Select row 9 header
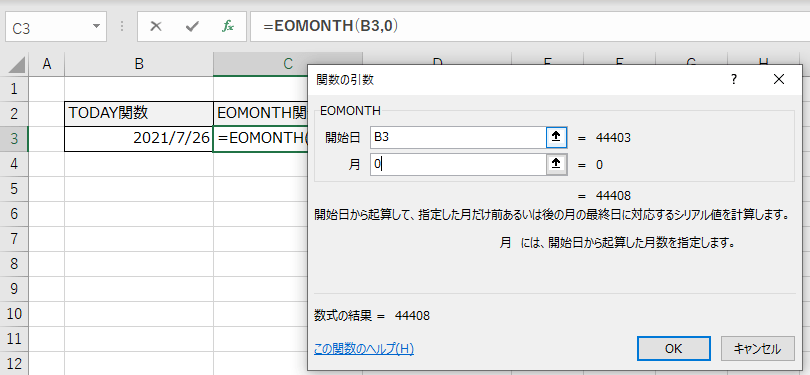 tap(14, 289)
